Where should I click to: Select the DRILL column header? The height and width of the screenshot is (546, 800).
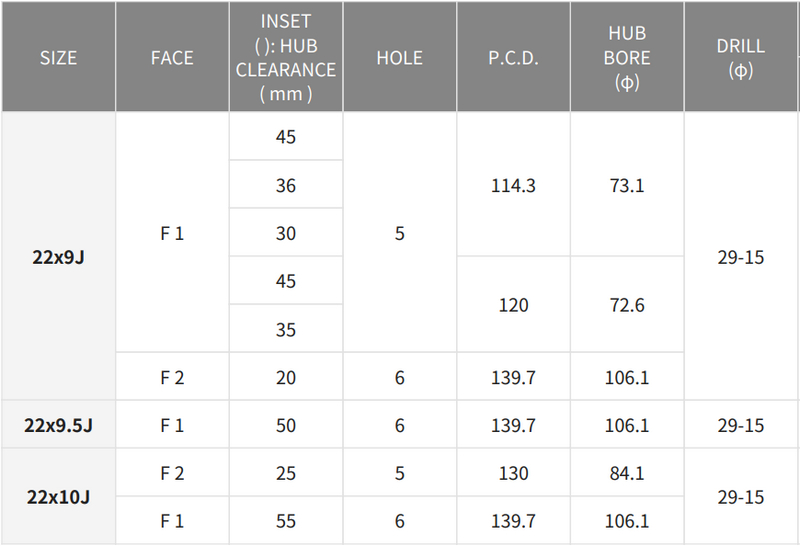click(741, 57)
